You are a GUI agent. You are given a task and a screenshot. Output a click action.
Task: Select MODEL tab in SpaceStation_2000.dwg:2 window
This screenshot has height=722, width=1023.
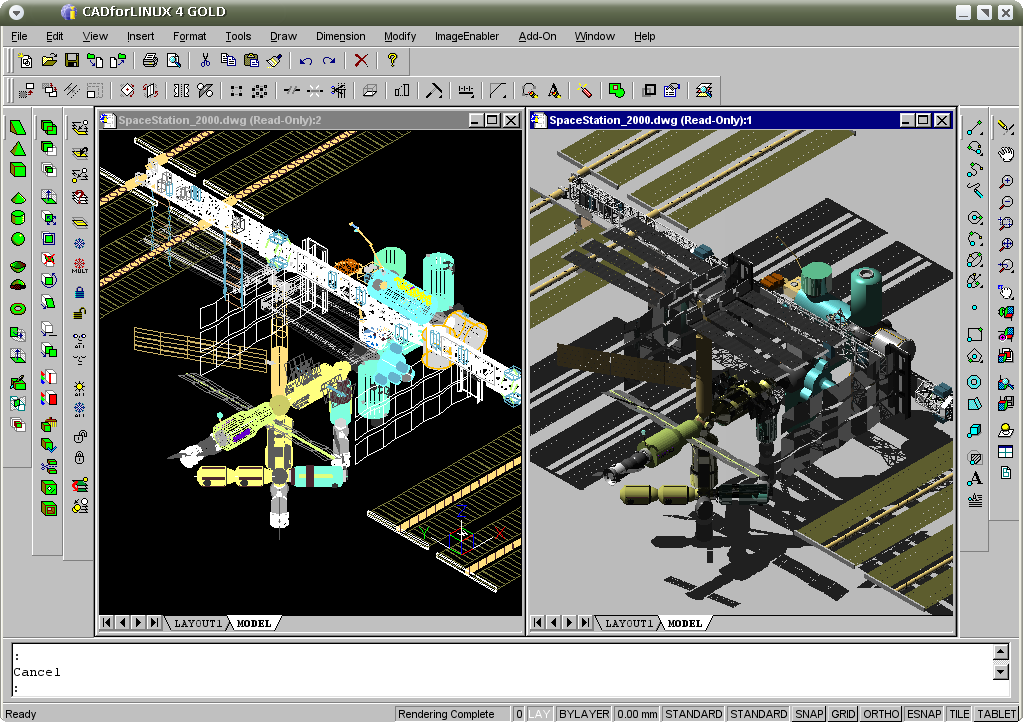[254, 623]
